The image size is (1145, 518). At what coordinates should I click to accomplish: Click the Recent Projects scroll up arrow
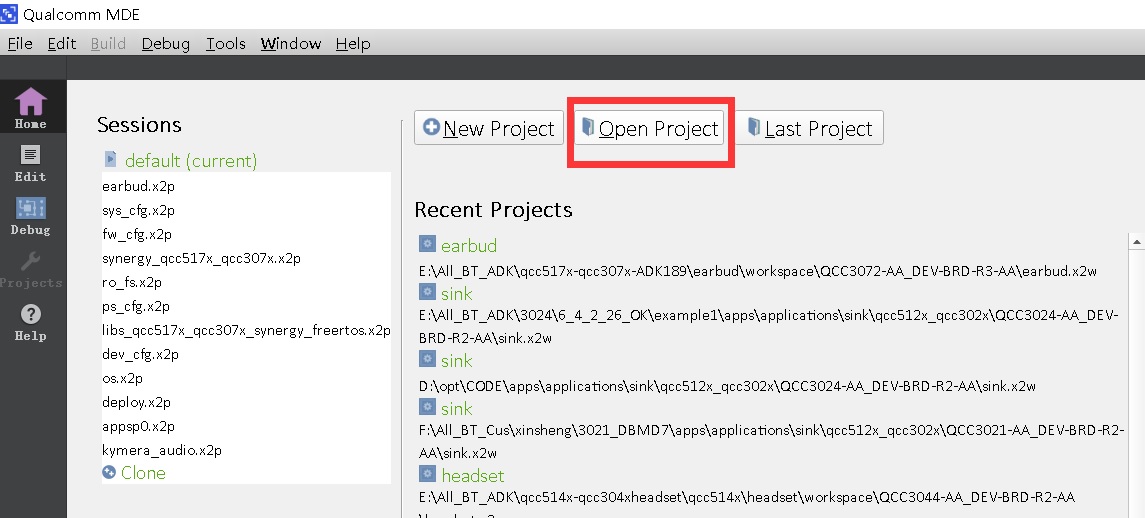pos(1136,241)
